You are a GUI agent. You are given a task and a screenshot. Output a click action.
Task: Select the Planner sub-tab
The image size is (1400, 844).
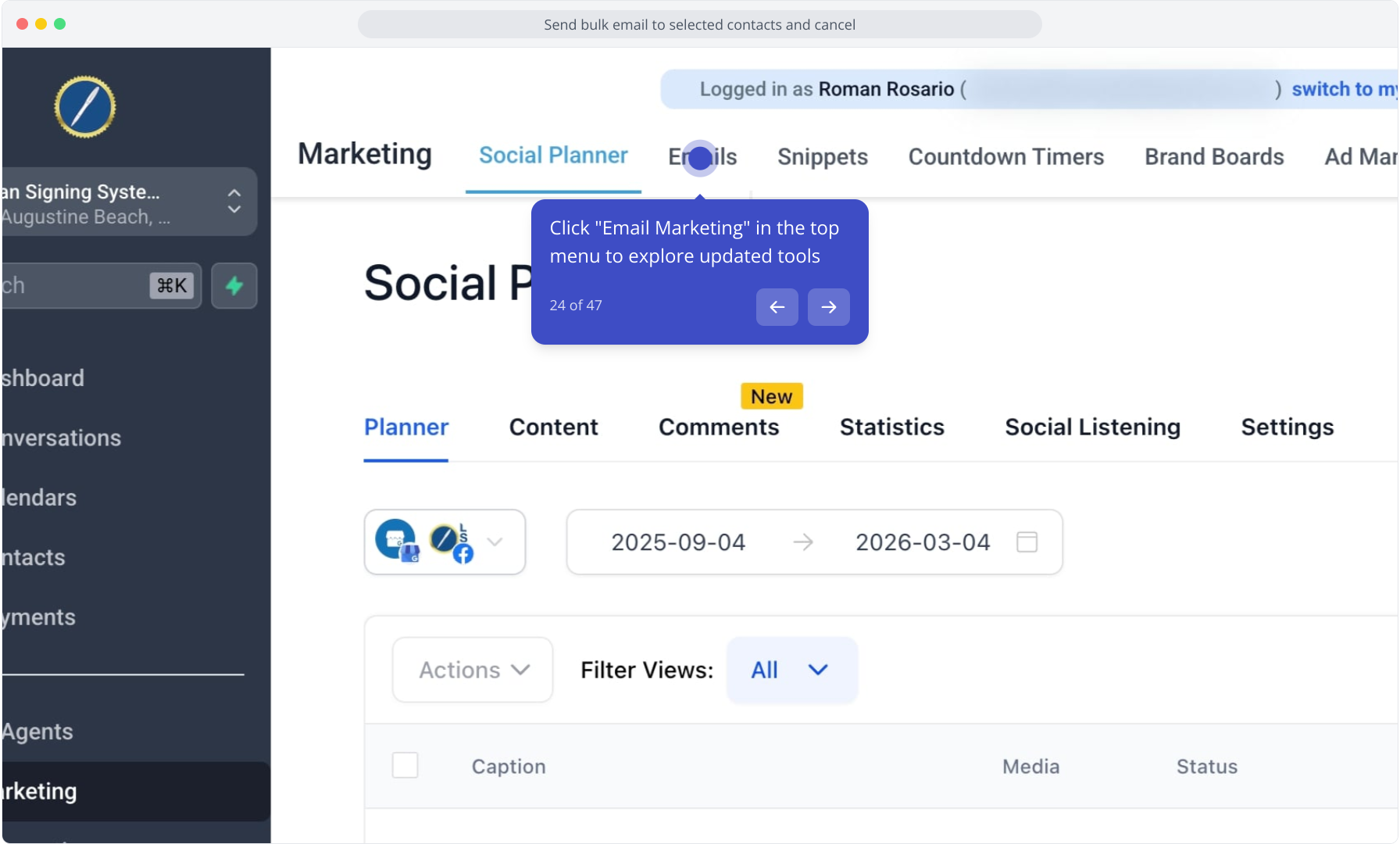[406, 427]
